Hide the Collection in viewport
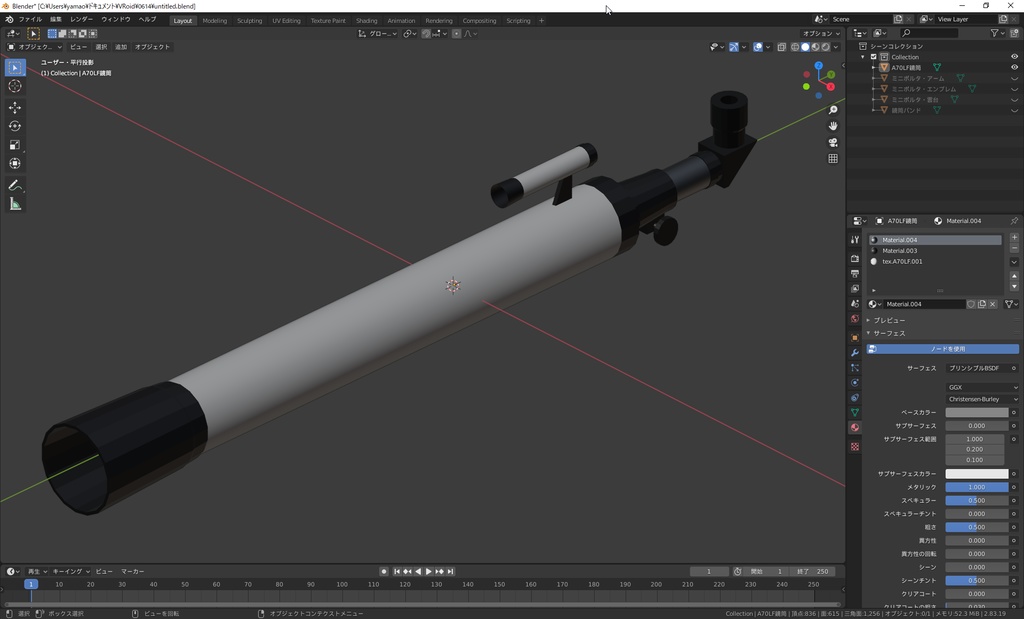Screen dimensions: 1024x619 pos(1014,57)
